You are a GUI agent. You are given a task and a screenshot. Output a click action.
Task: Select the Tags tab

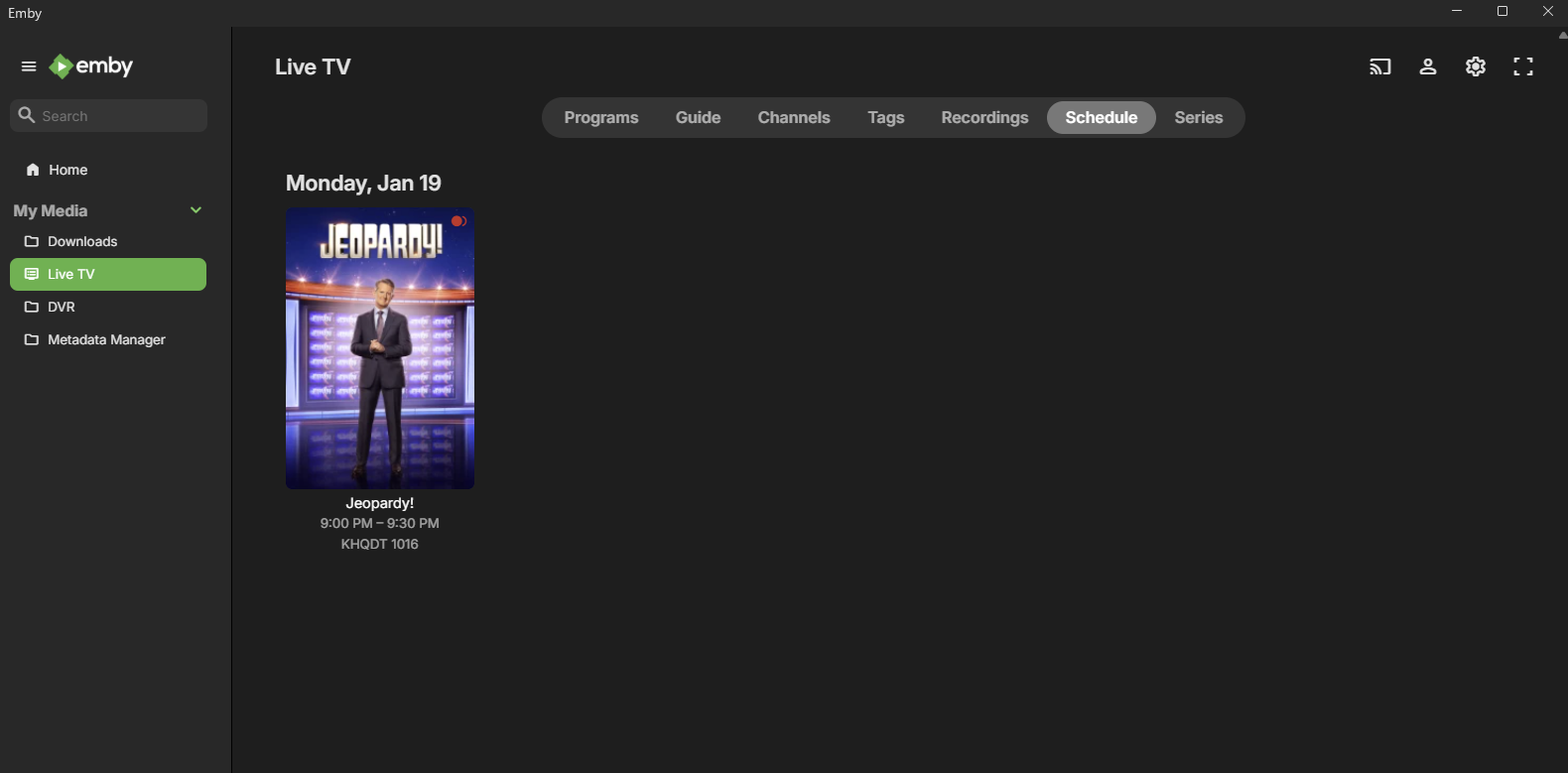(886, 117)
